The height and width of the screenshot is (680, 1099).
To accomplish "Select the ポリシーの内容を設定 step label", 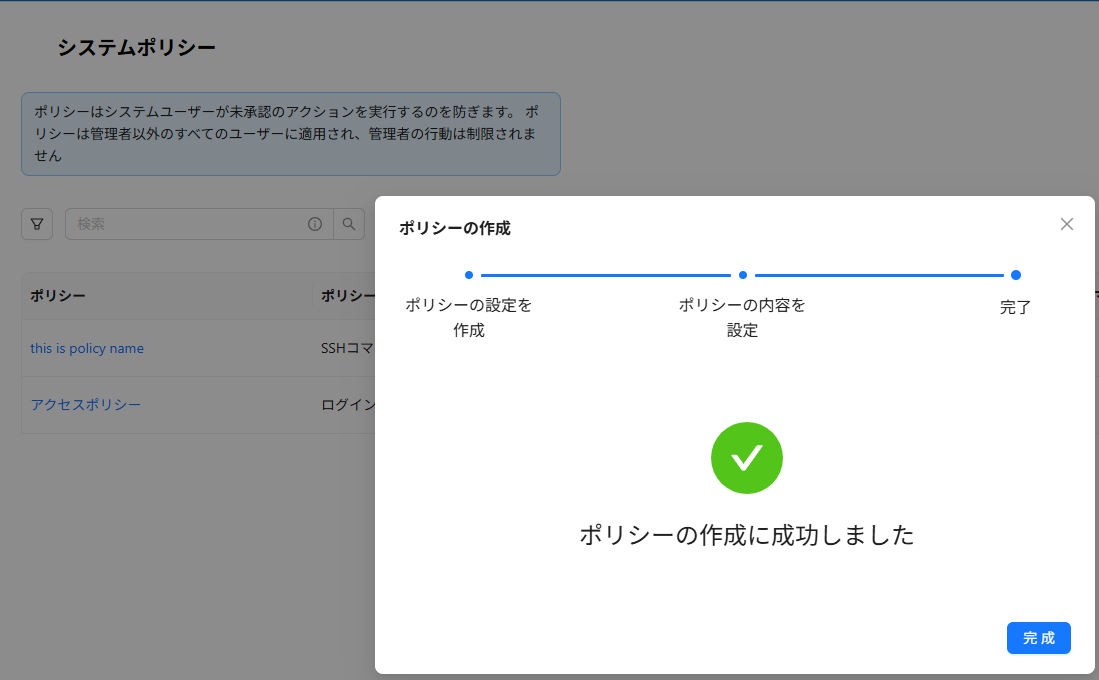I will (x=742, y=317).
